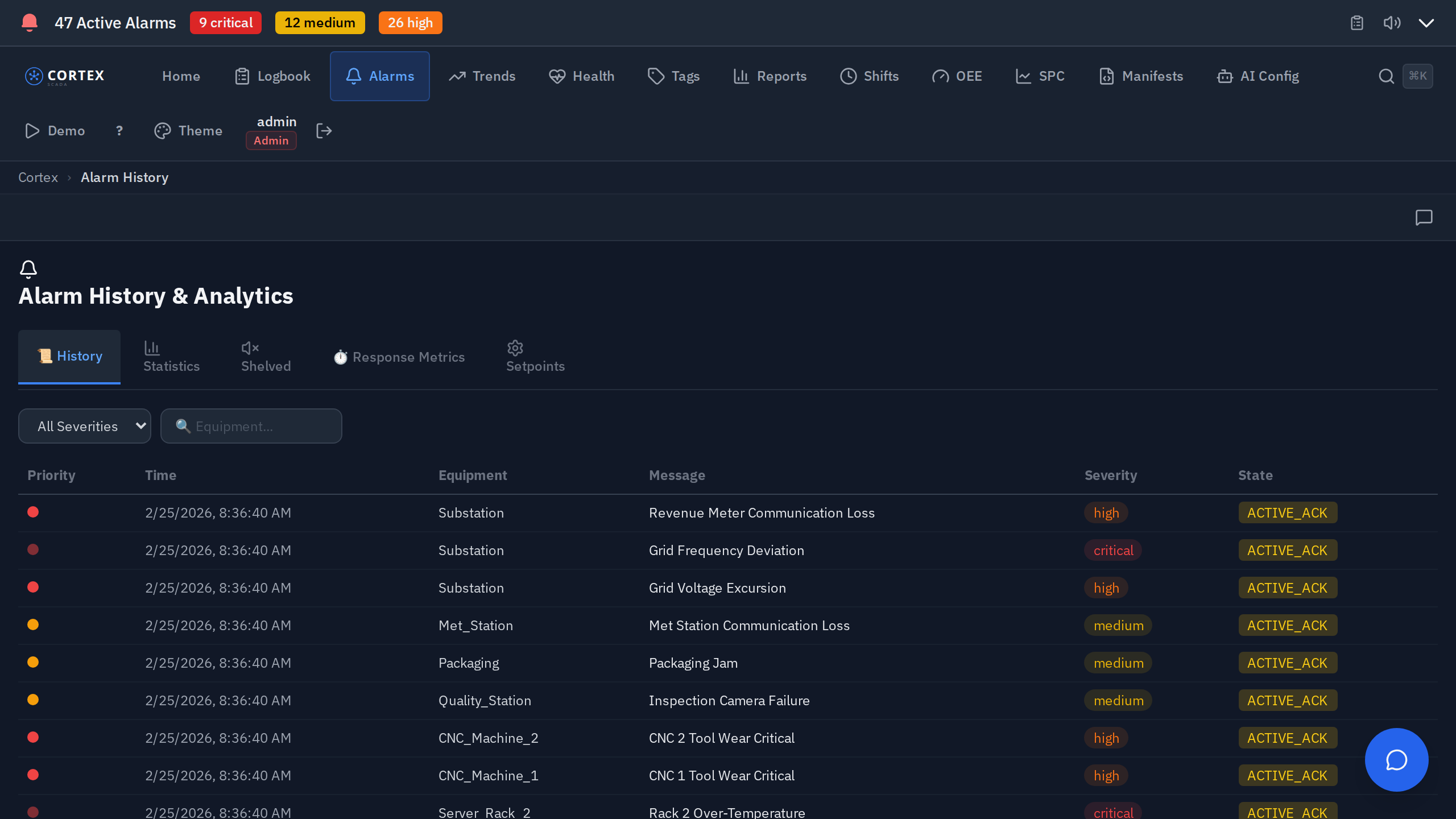1456x819 pixels.
Task: Open the search with the magnifier icon
Action: (x=1386, y=76)
